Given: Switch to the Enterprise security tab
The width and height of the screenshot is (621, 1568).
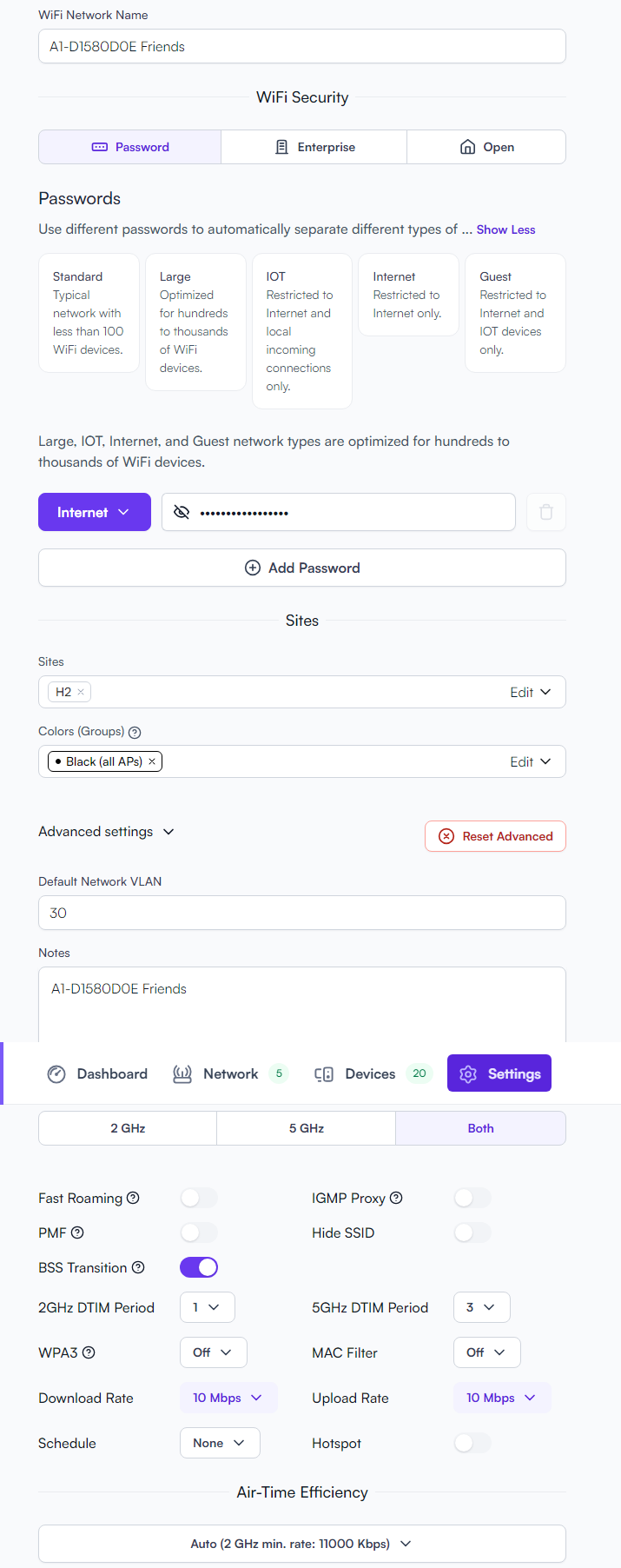Looking at the screenshot, I should click(314, 147).
